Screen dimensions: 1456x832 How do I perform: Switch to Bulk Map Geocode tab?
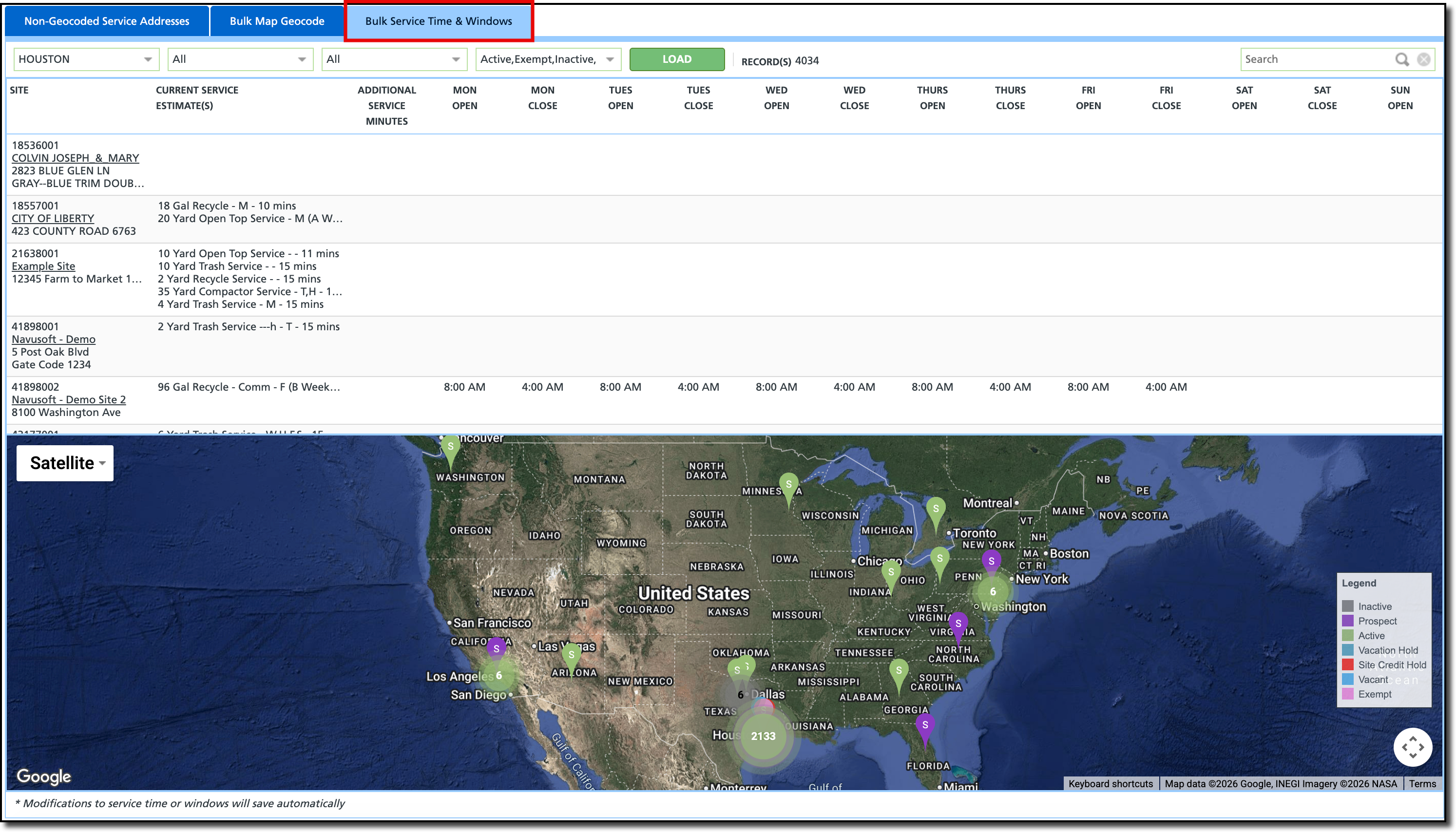click(277, 21)
